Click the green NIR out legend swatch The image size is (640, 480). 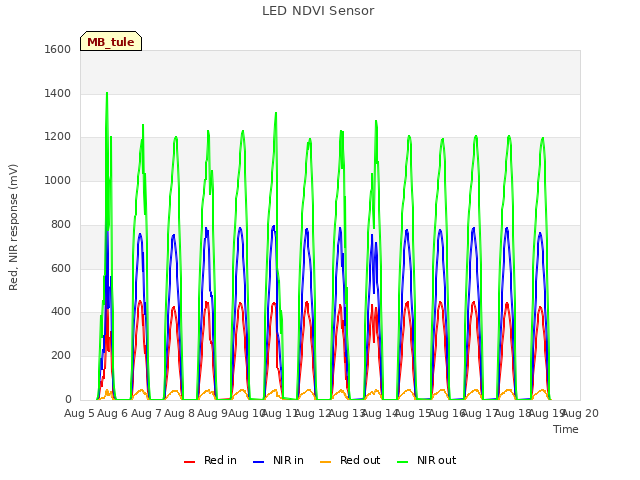click(402, 462)
